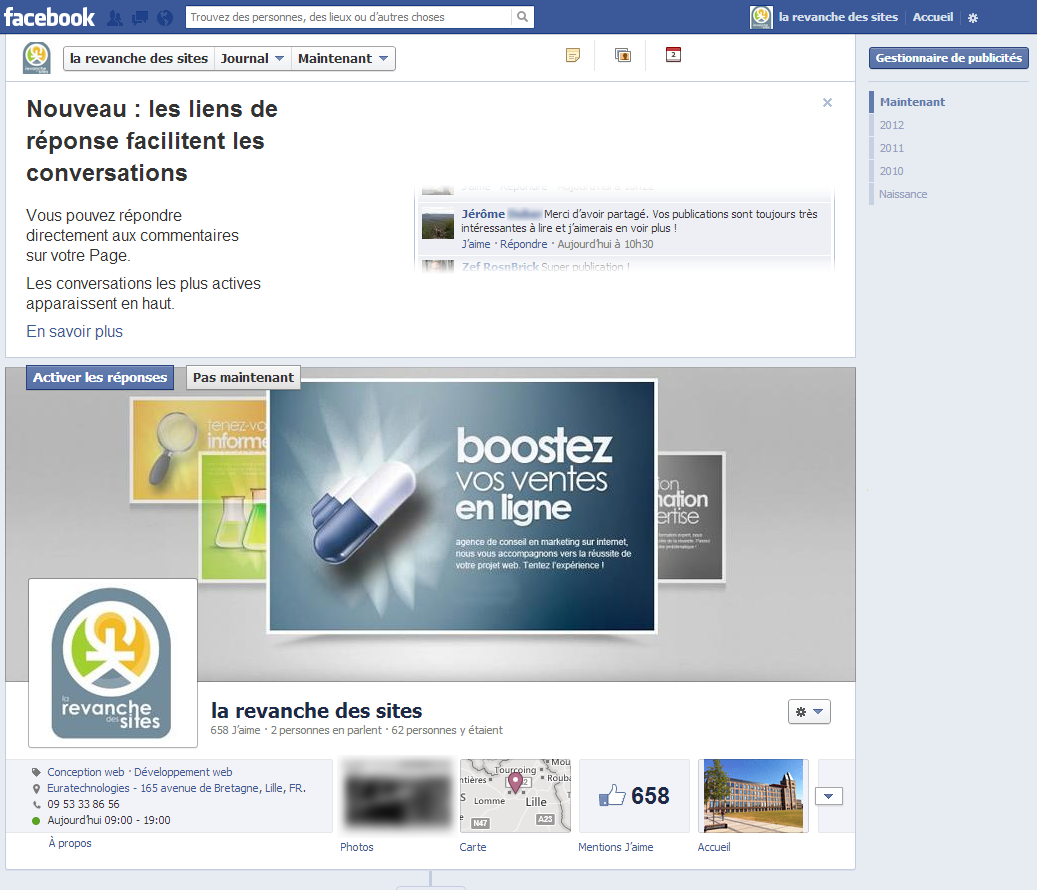This screenshot has width=1037, height=890.
Task: Click the page logo beside the page name button
Action: pos(36,58)
